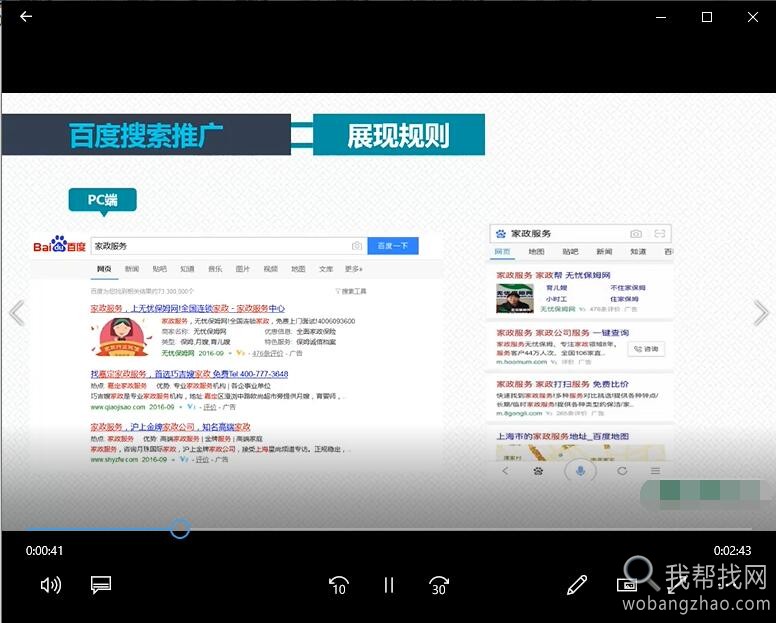Open the 搜索工具 filter option
The height and width of the screenshot is (623, 776).
tap(351, 291)
